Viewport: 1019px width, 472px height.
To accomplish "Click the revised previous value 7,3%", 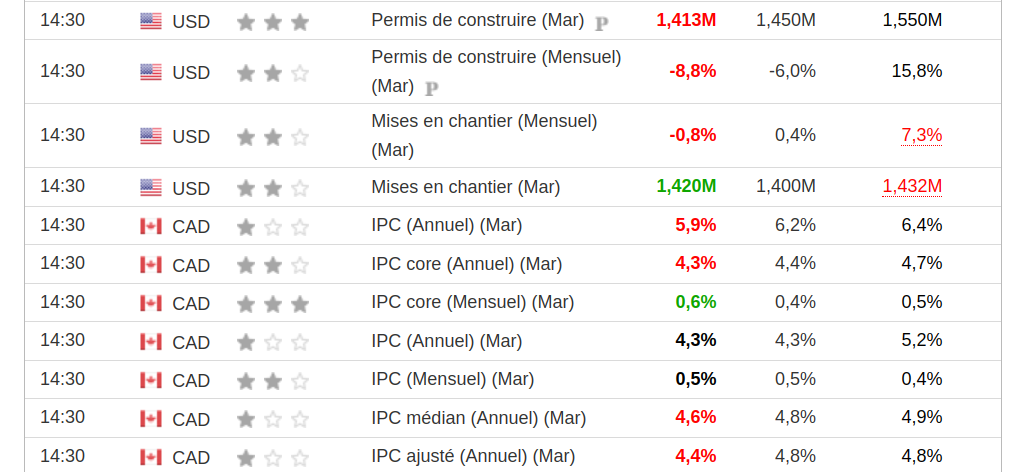I will click(x=921, y=135).
